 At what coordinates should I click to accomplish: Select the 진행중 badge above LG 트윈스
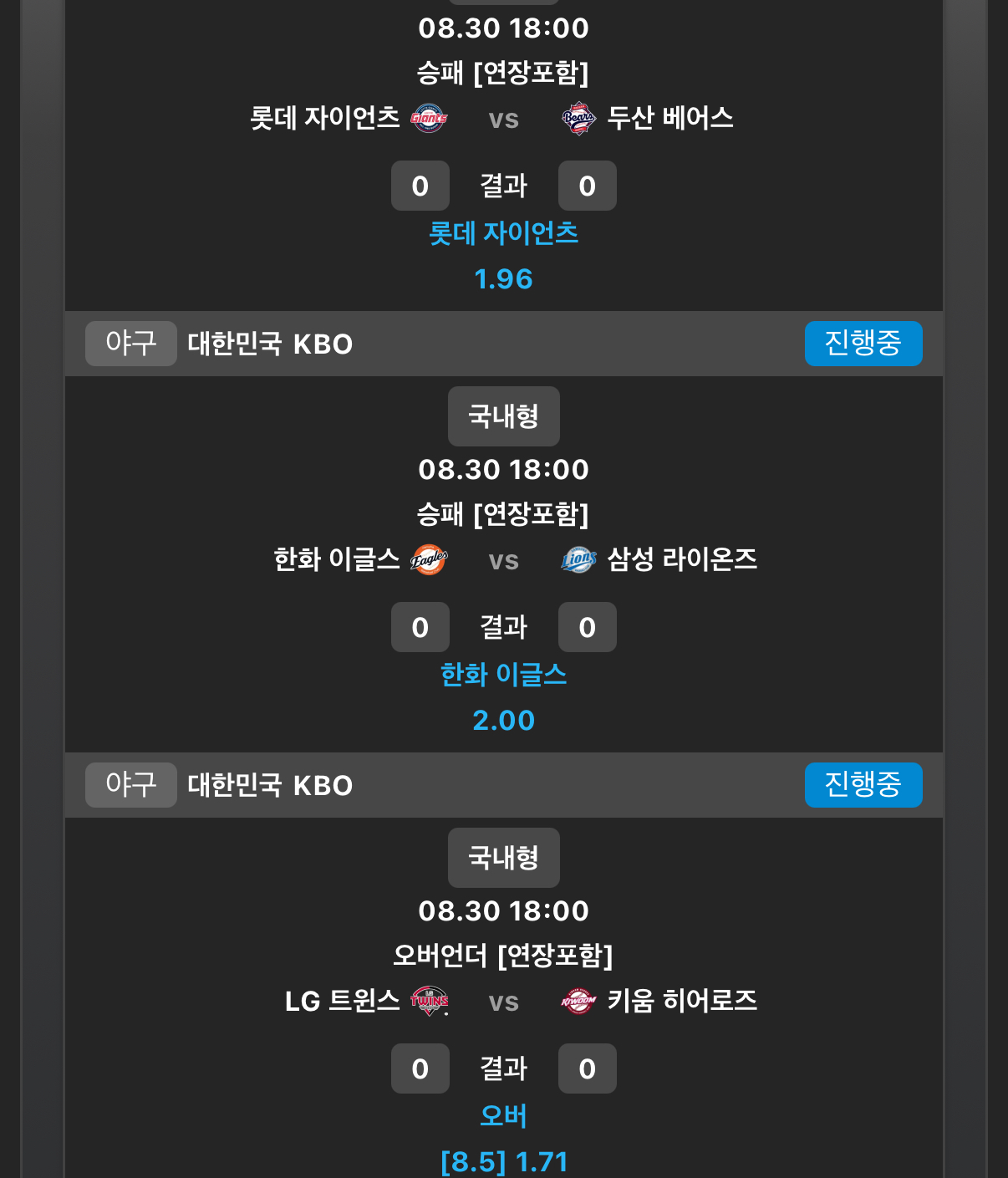point(863,785)
